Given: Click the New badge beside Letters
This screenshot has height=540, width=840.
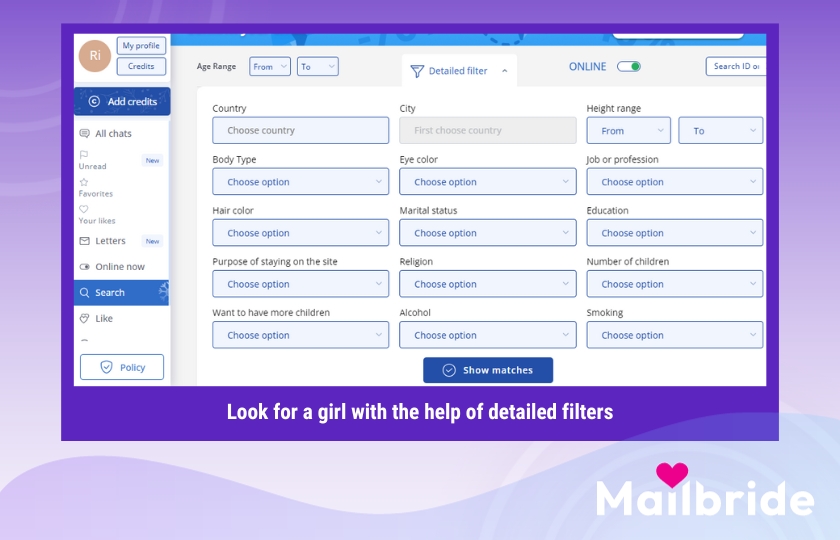Looking at the screenshot, I should click(x=152, y=241).
